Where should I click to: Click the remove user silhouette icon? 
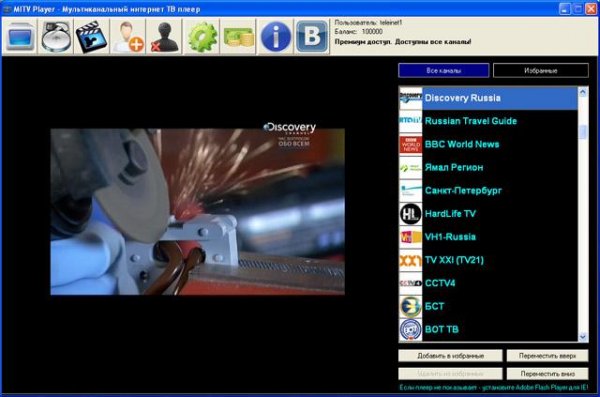(x=163, y=37)
